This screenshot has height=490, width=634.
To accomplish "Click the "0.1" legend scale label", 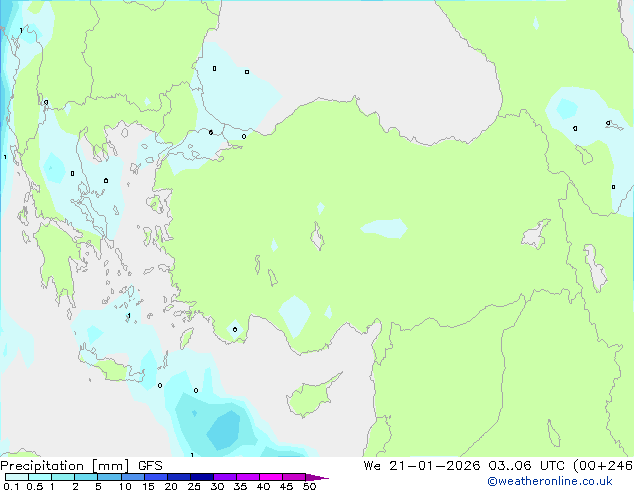I will 11,486.
